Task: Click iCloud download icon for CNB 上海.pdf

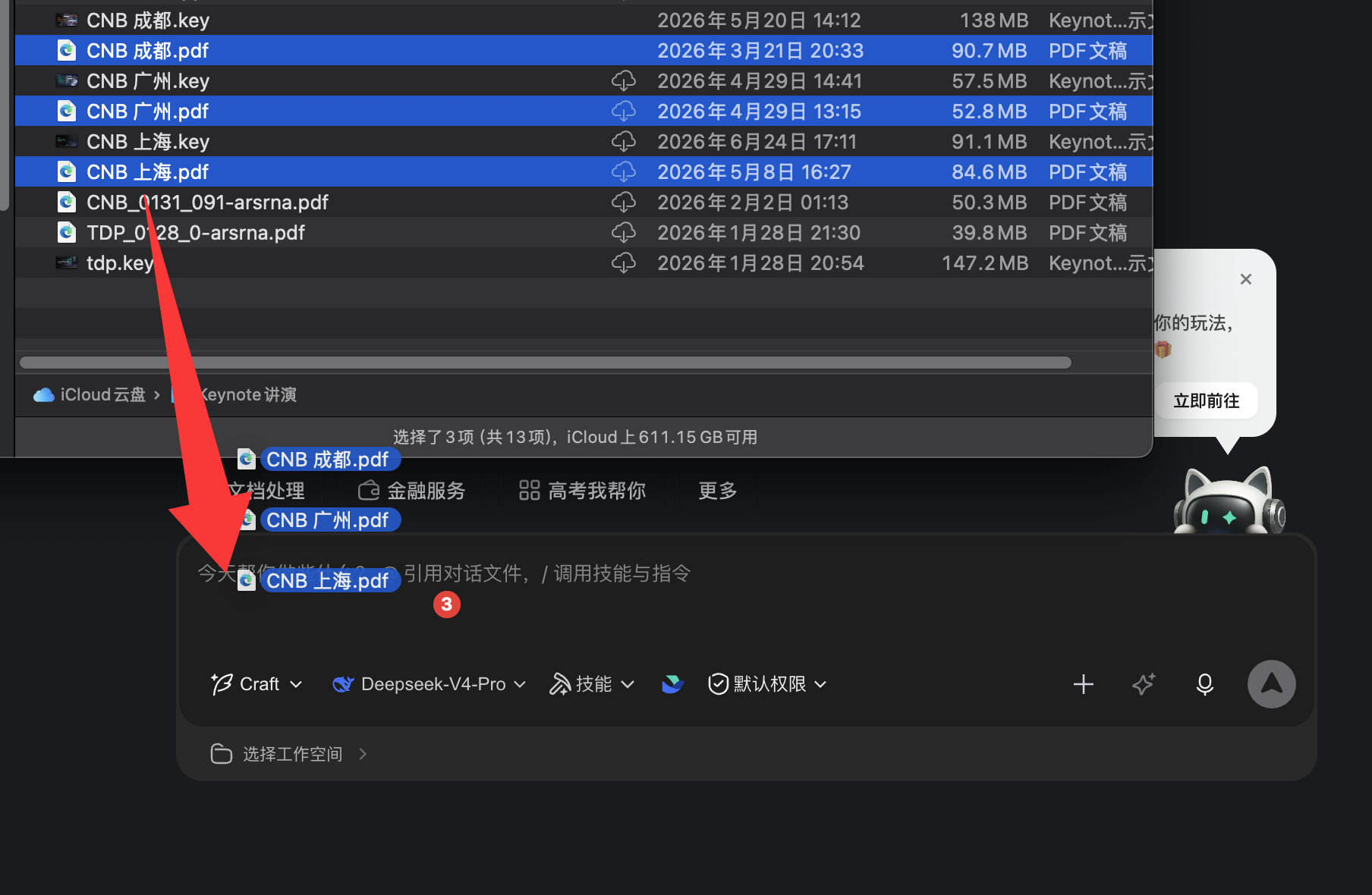Action: click(624, 172)
